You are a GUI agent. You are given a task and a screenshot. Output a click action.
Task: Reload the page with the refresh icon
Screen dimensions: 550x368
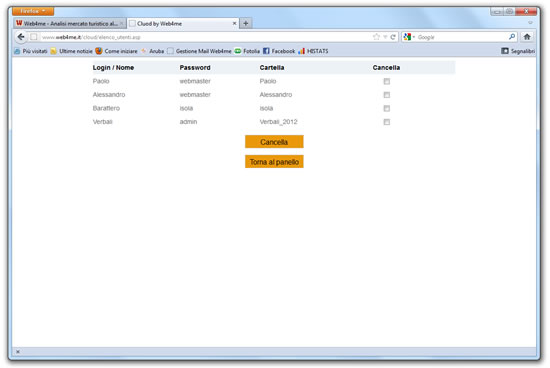point(393,37)
